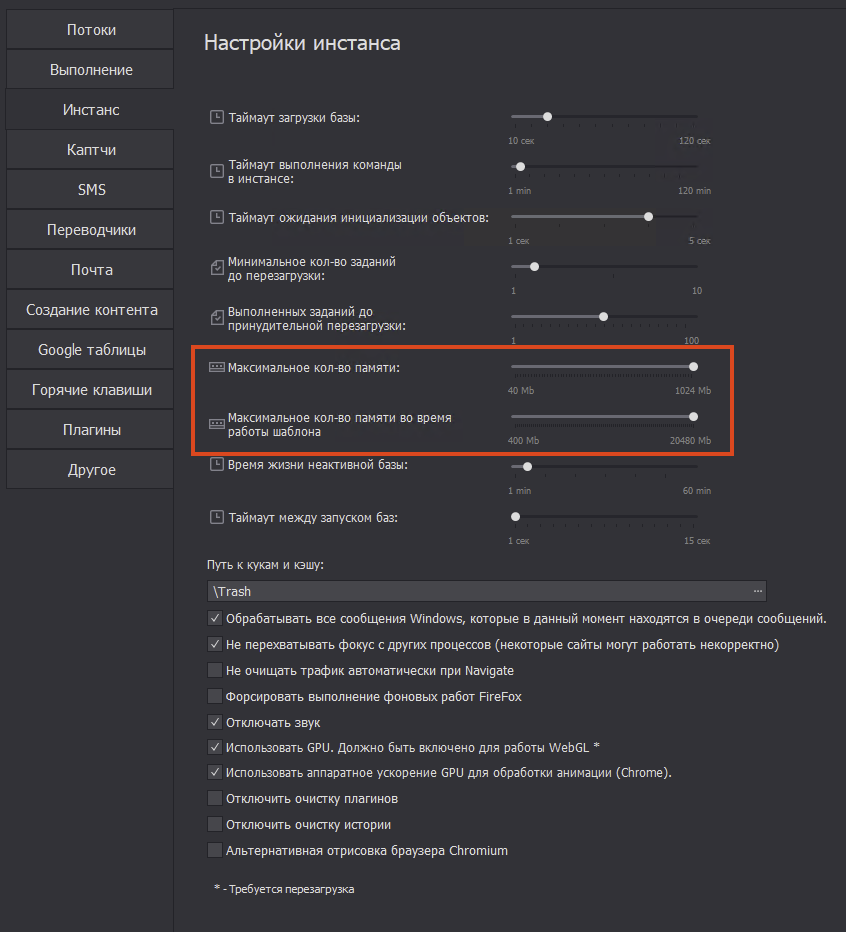Click the clock icon beside Таймаут выполнения команды
Image resolution: width=846 pixels, height=932 pixels.
coord(217,171)
